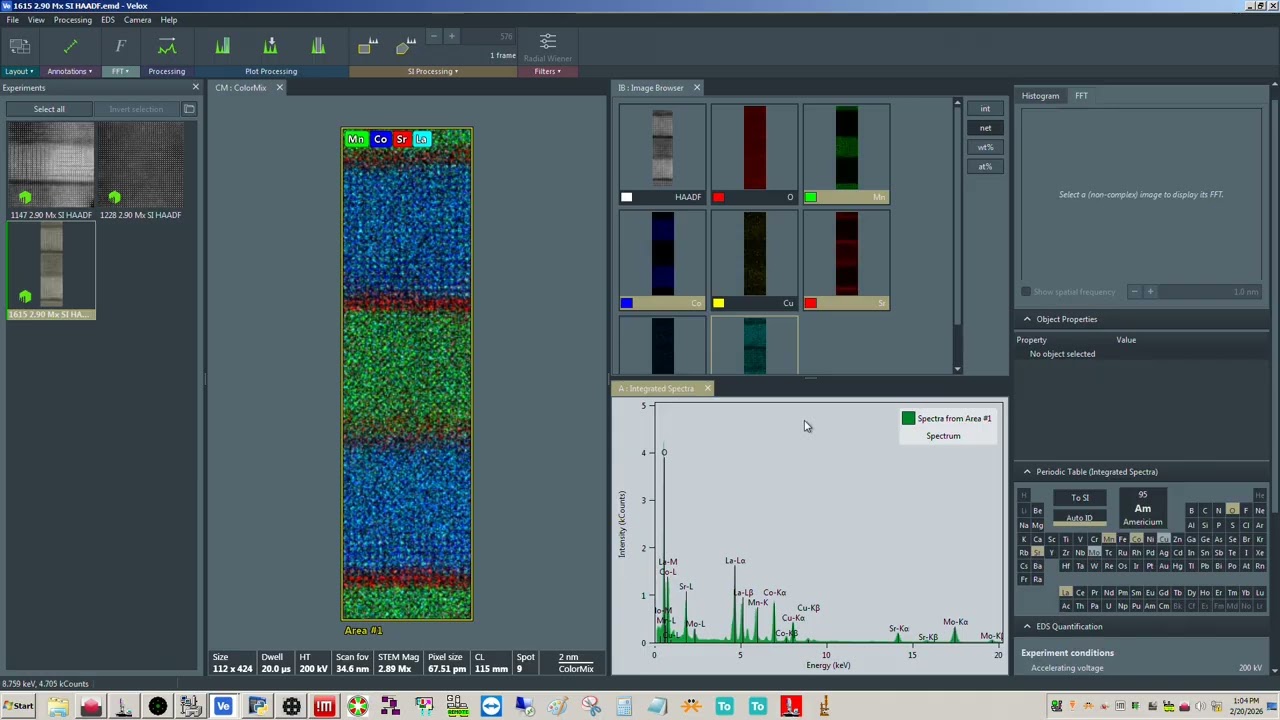The width and height of the screenshot is (1280, 720).
Task: Click the green Spectra from Area #1 legend swatch
Action: 908,418
